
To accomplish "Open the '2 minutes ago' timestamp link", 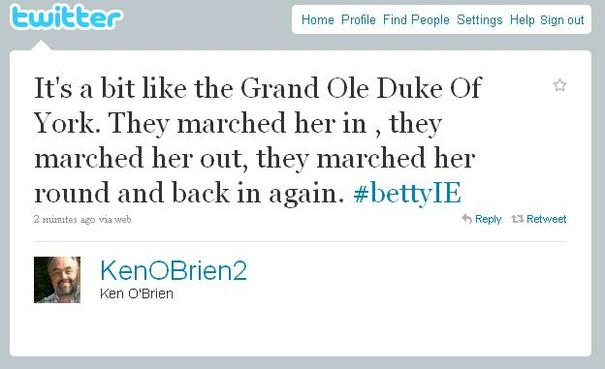I will tap(64, 219).
